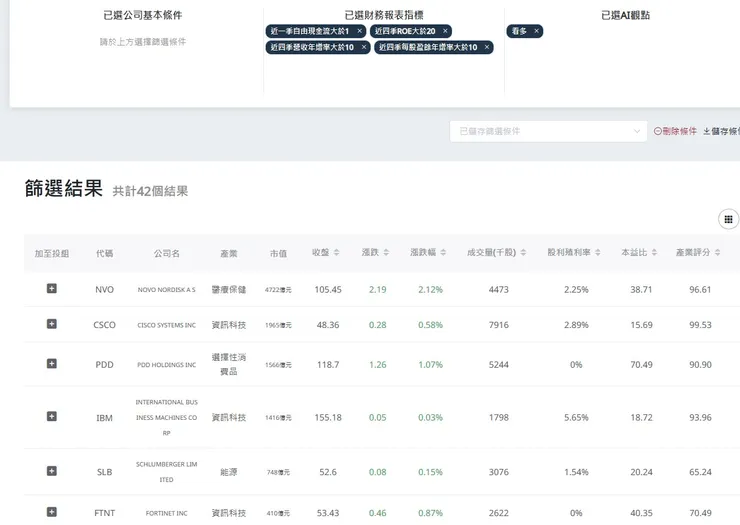The height and width of the screenshot is (525, 740).
Task: Click the PDD ticker code
Action: pyautogui.click(x=104, y=364)
